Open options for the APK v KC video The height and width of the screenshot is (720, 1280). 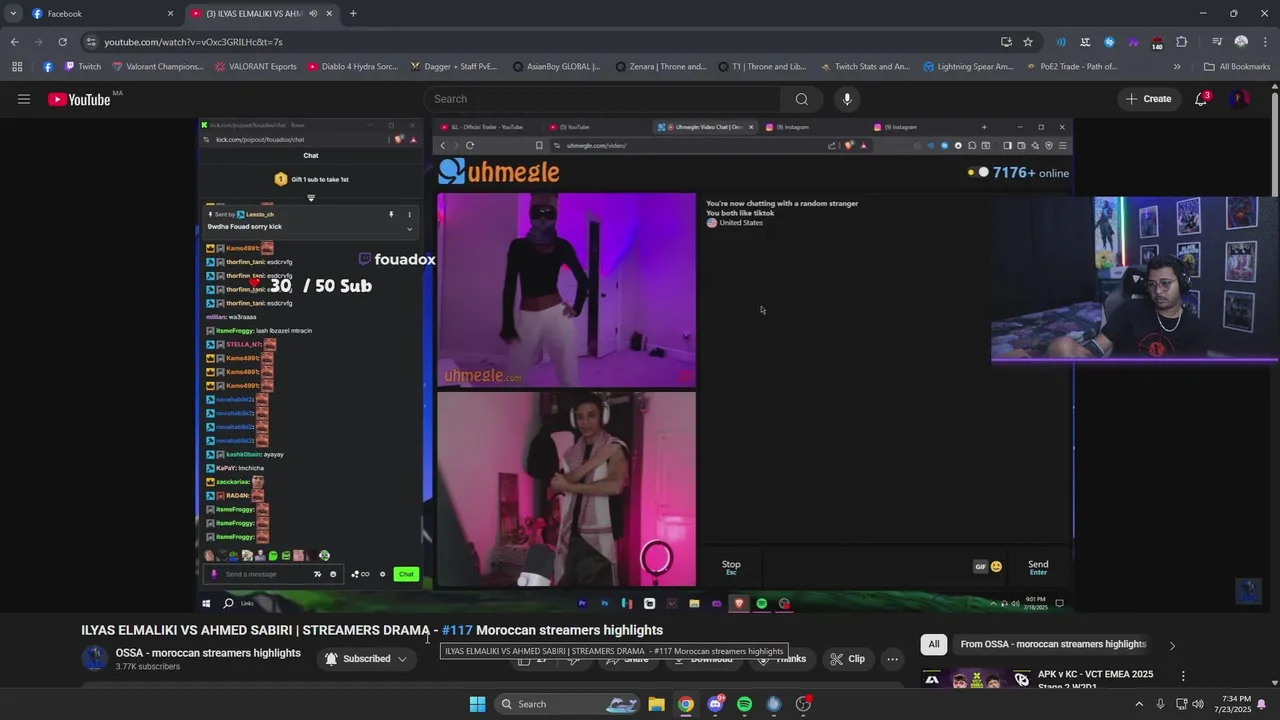coord(1183,676)
